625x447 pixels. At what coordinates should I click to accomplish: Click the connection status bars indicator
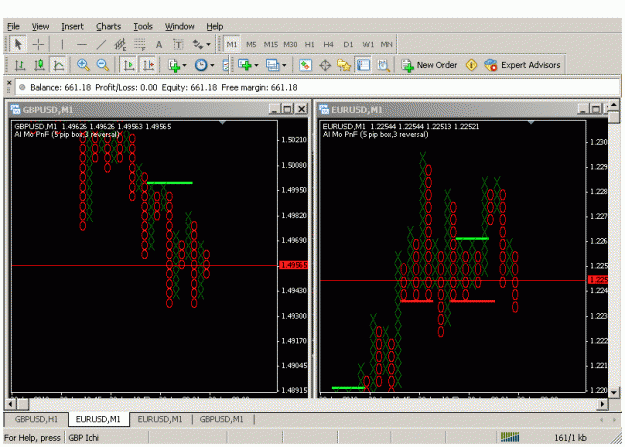[510, 437]
